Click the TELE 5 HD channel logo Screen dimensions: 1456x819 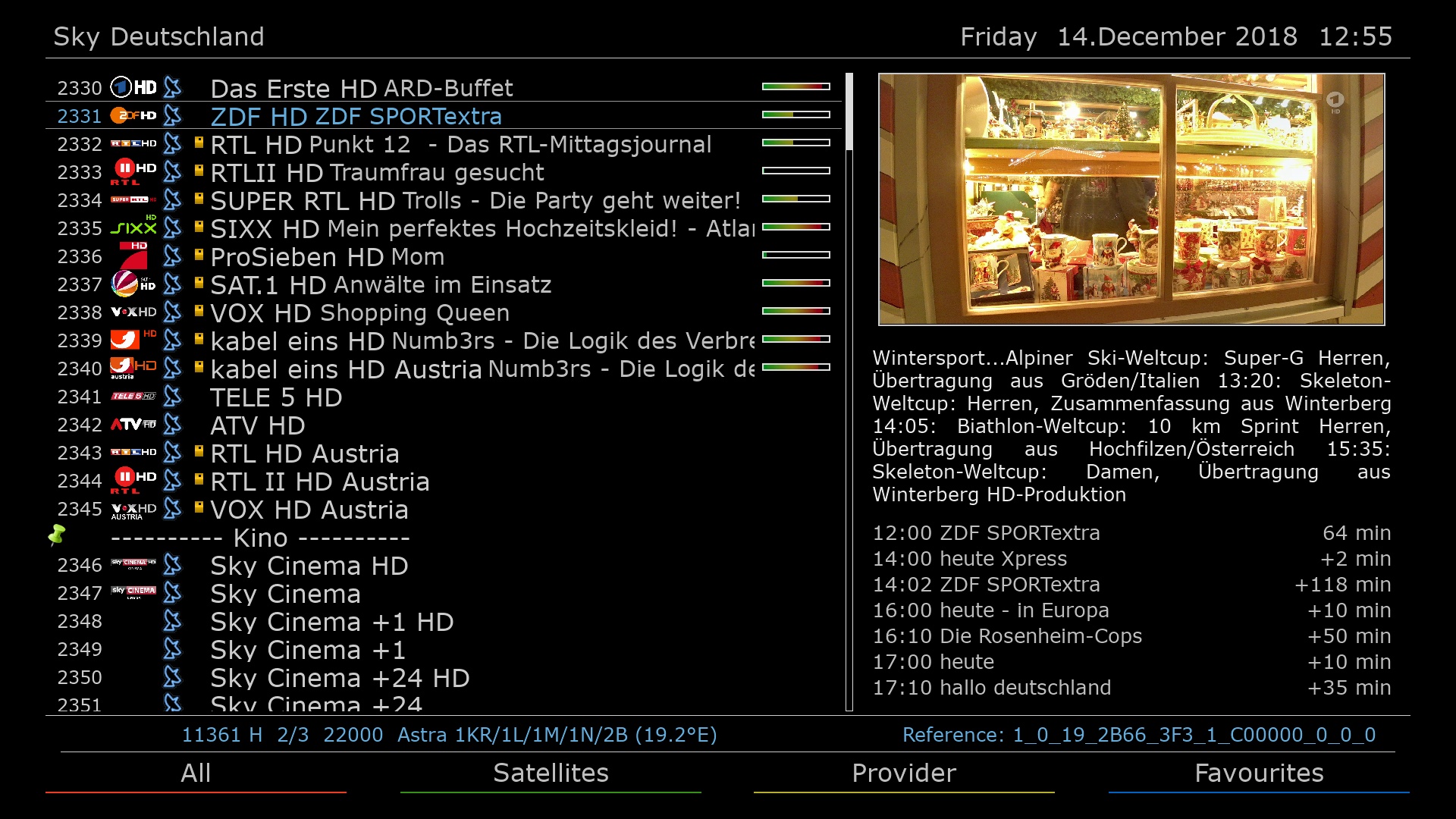[133, 396]
